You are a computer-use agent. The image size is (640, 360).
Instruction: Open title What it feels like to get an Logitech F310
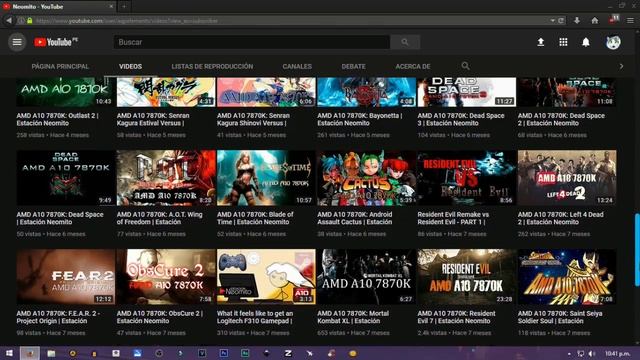(255, 317)
